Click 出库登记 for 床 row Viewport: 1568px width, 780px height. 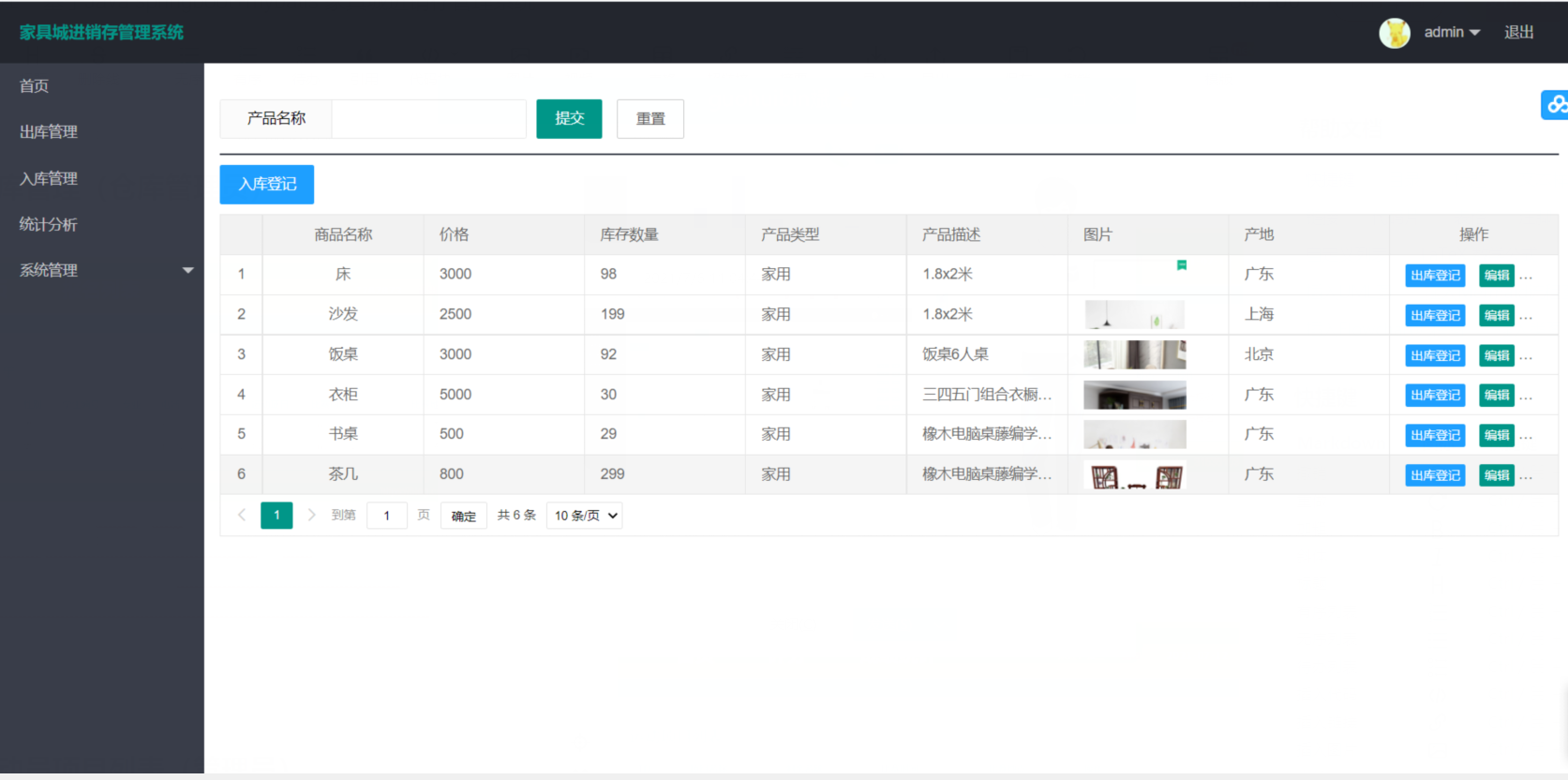1435,276
